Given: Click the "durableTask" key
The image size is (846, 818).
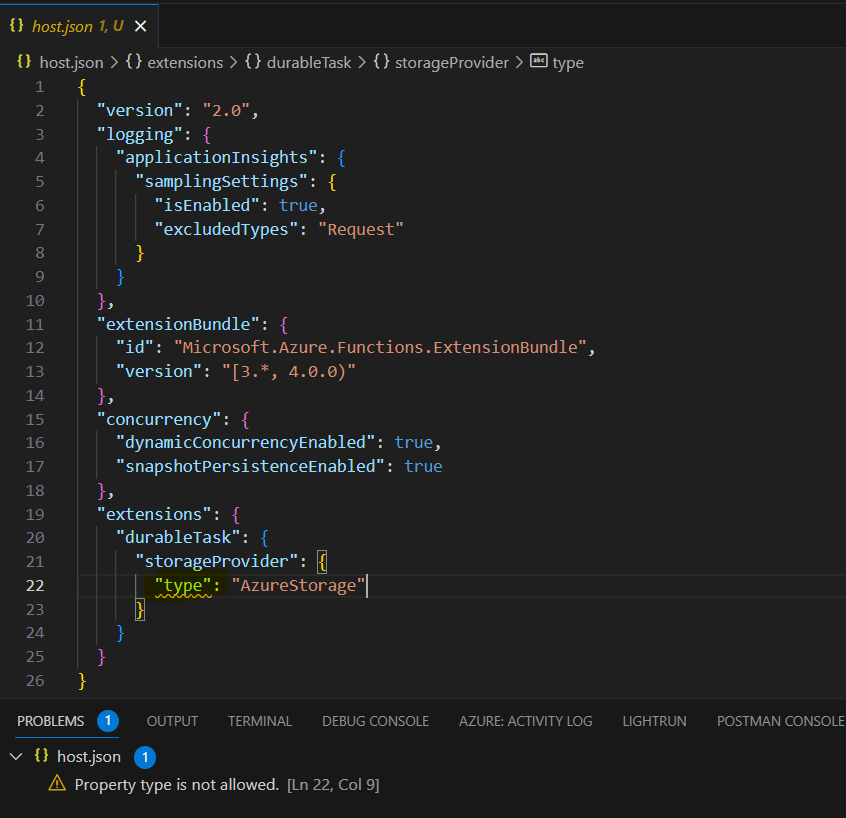Looking at the screenshot, I should pos(178,537).
